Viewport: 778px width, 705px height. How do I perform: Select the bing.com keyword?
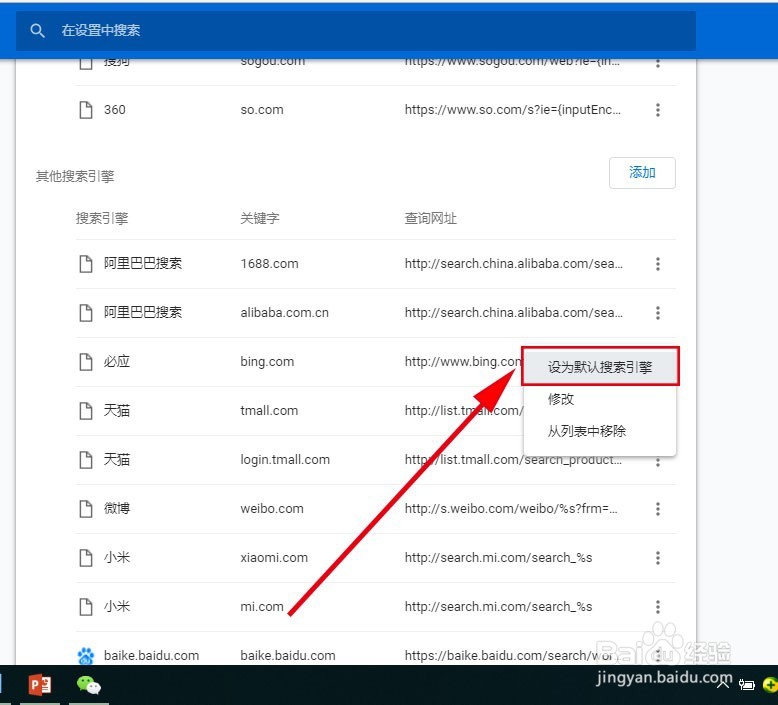[x=267, y=362]
